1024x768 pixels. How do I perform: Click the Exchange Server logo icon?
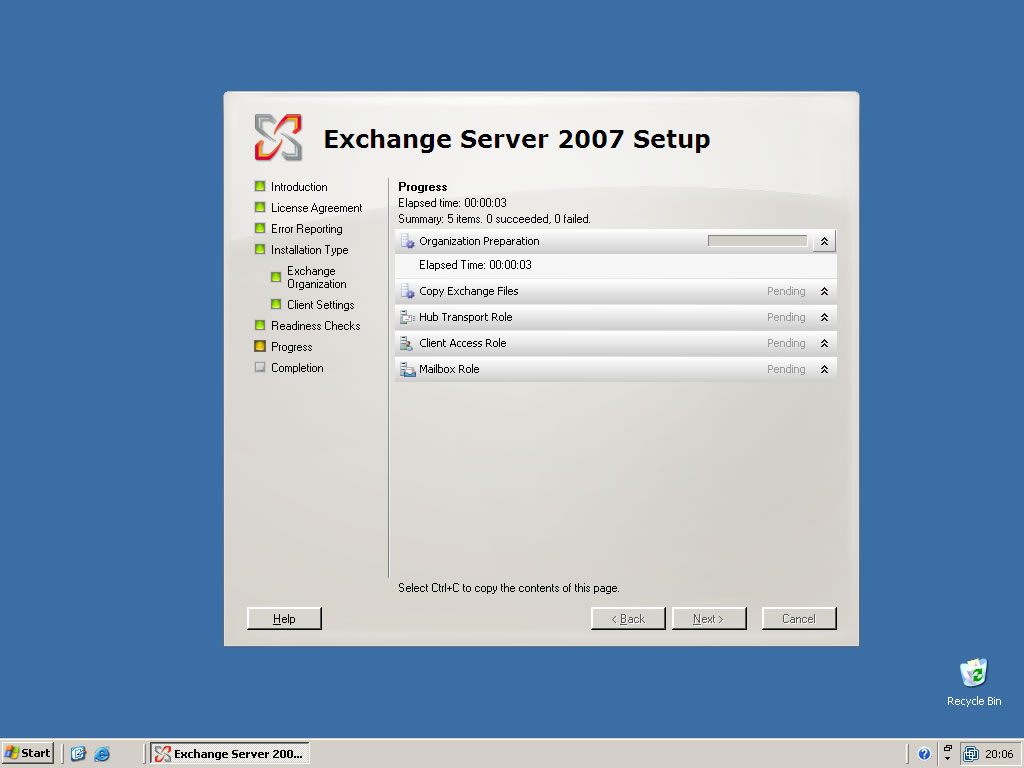point(277,137)
